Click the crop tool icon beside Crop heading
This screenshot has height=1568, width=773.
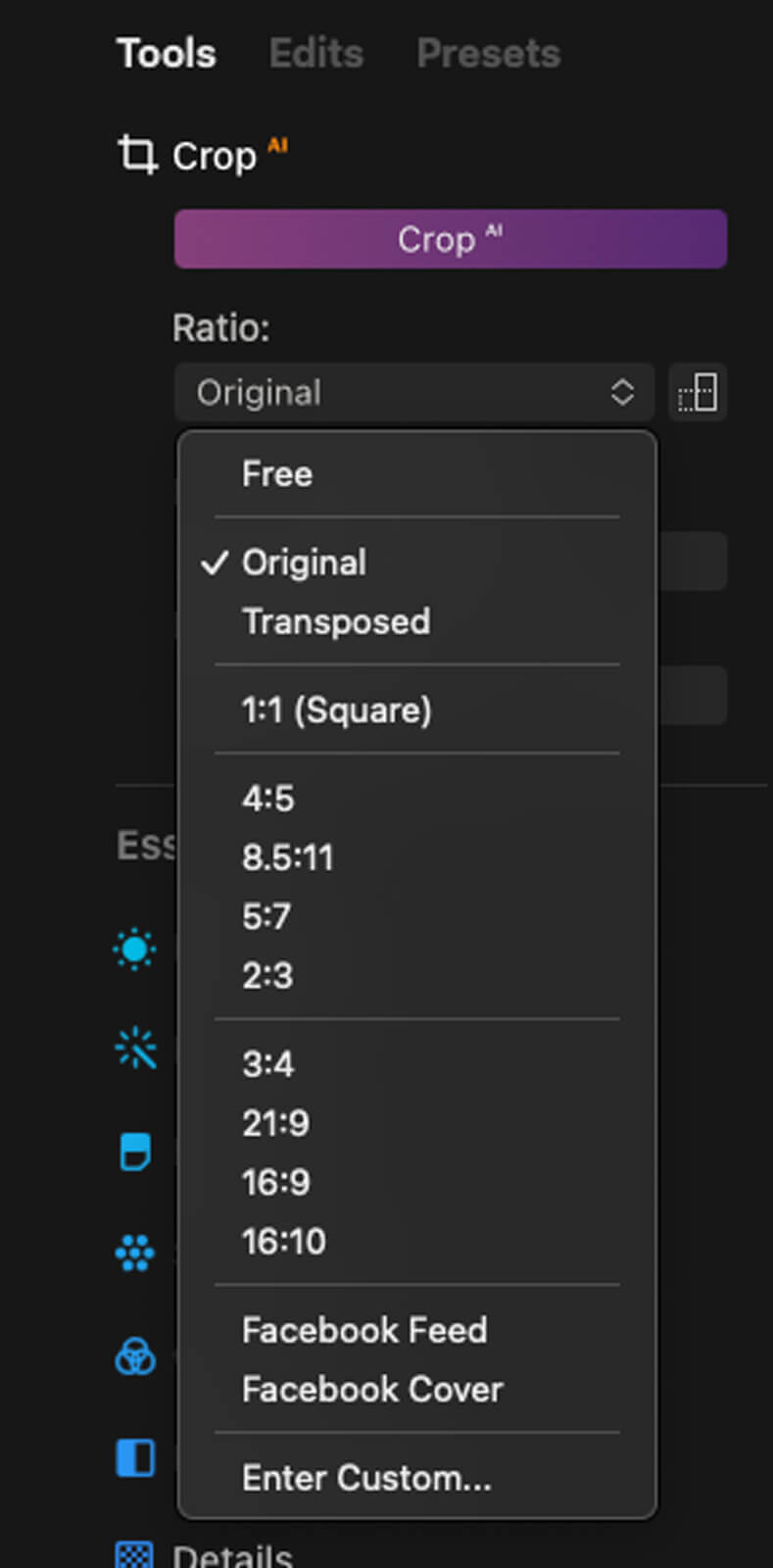137,156
